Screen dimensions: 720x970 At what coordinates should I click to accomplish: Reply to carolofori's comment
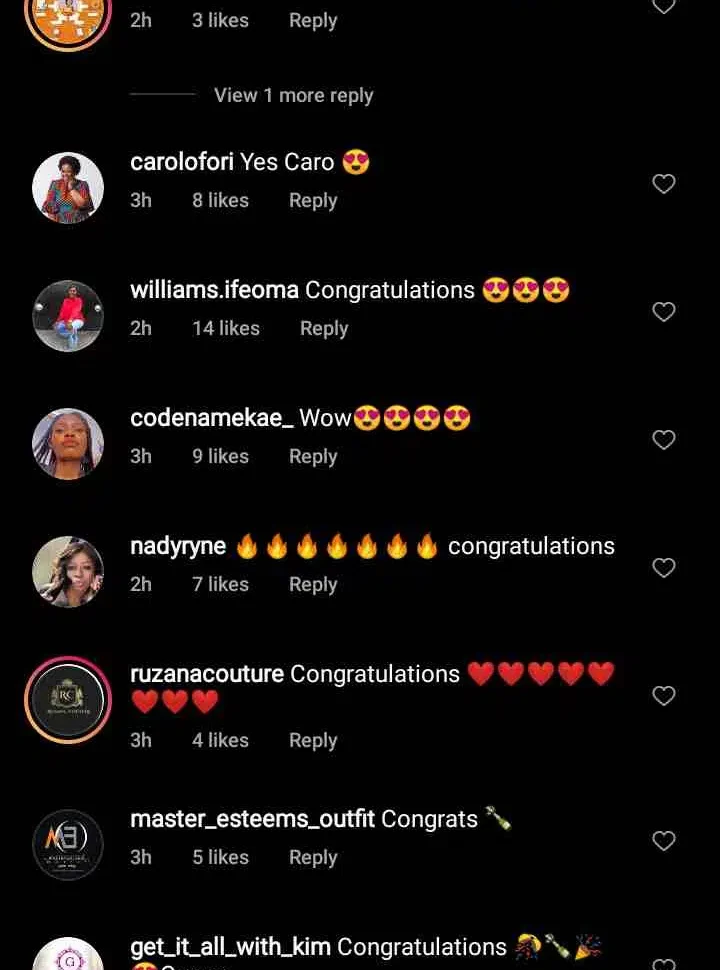point(313,201)
